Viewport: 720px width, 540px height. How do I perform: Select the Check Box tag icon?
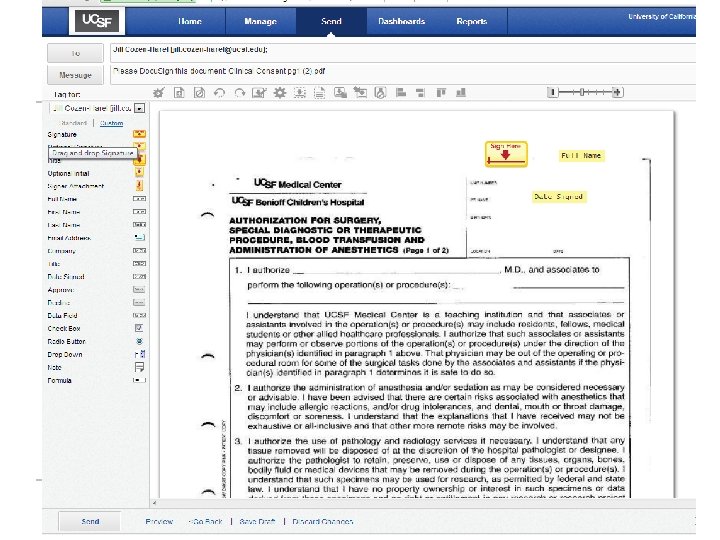(x=139, y=328)
